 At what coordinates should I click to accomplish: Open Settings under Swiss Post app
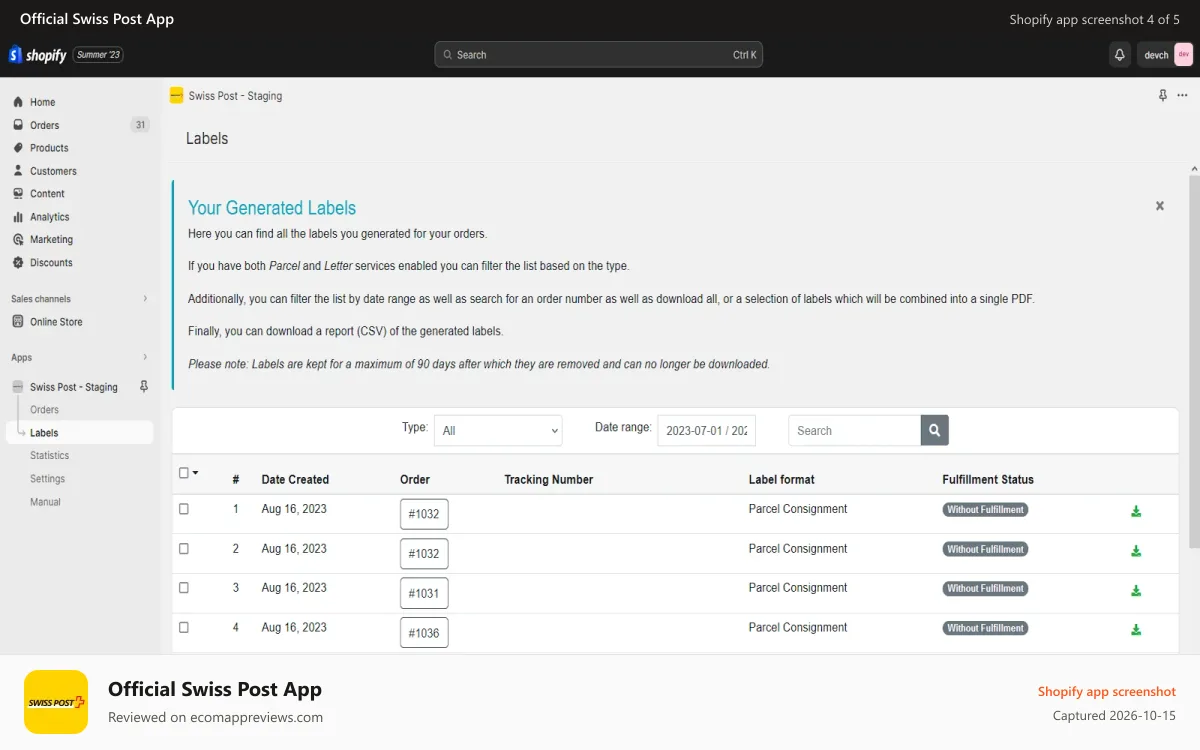pos(47,479)
